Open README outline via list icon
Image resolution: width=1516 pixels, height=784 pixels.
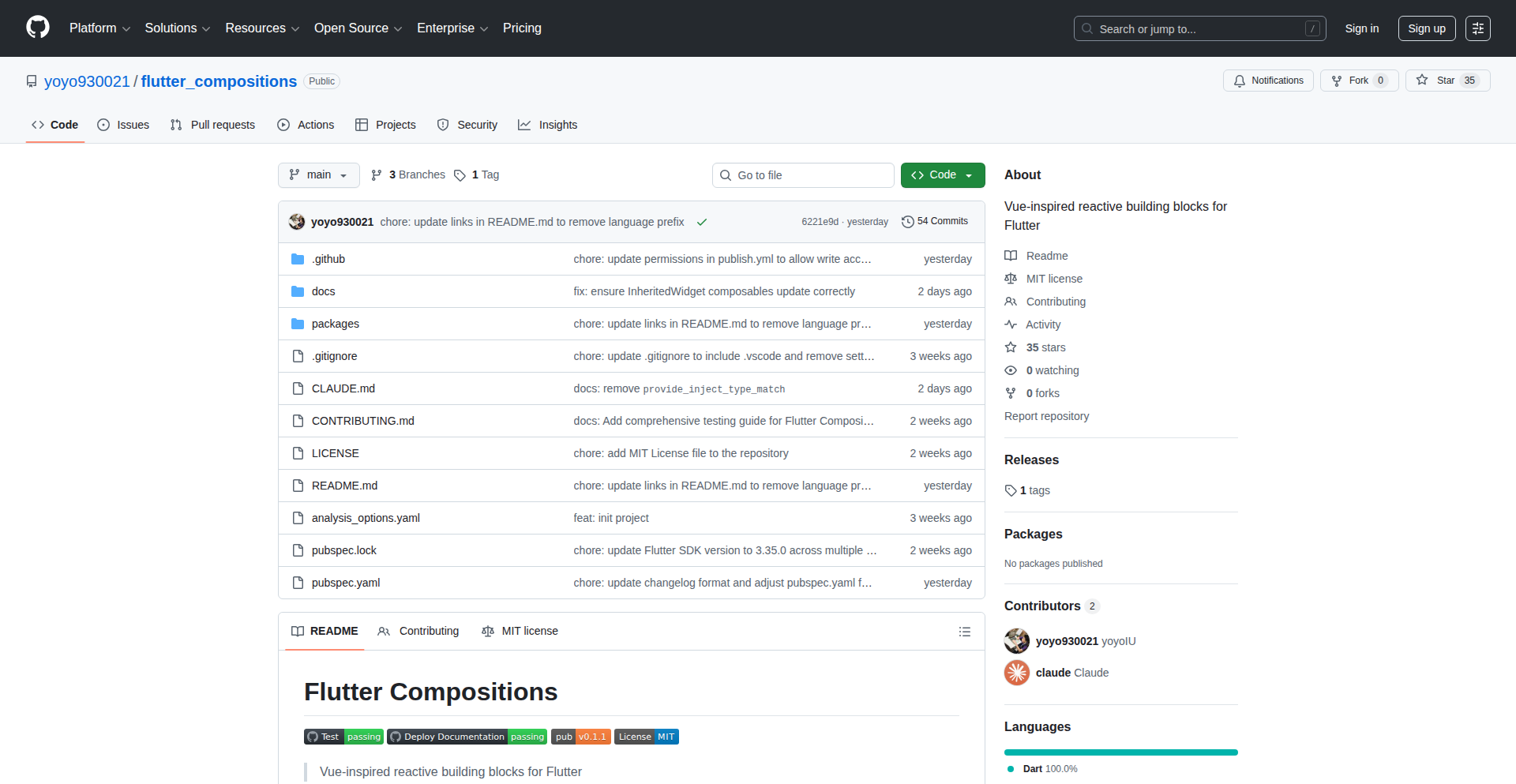(x=964, y=631)
